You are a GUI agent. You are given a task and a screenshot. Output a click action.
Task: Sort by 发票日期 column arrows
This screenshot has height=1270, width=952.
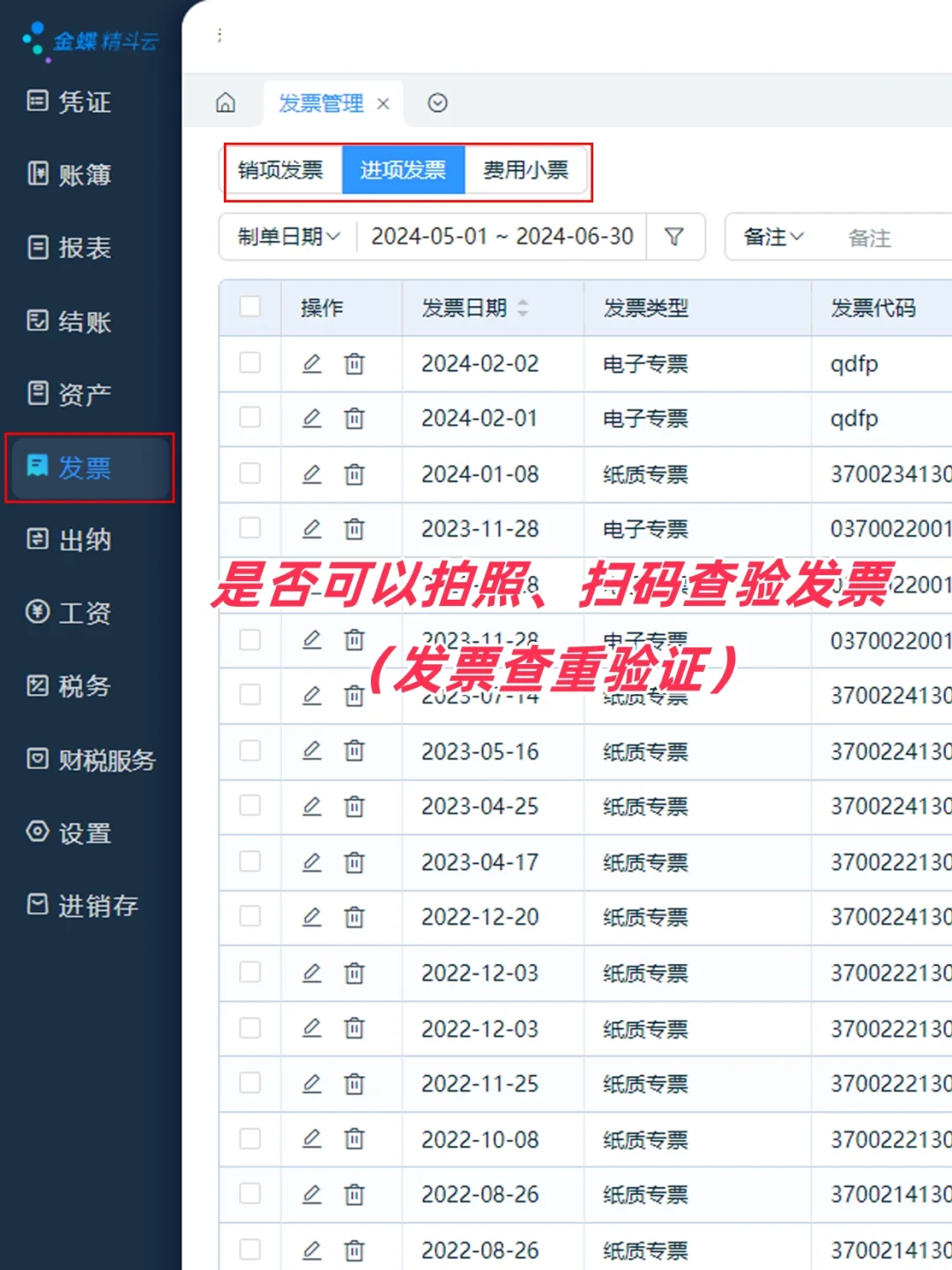(x=523, y=307)
